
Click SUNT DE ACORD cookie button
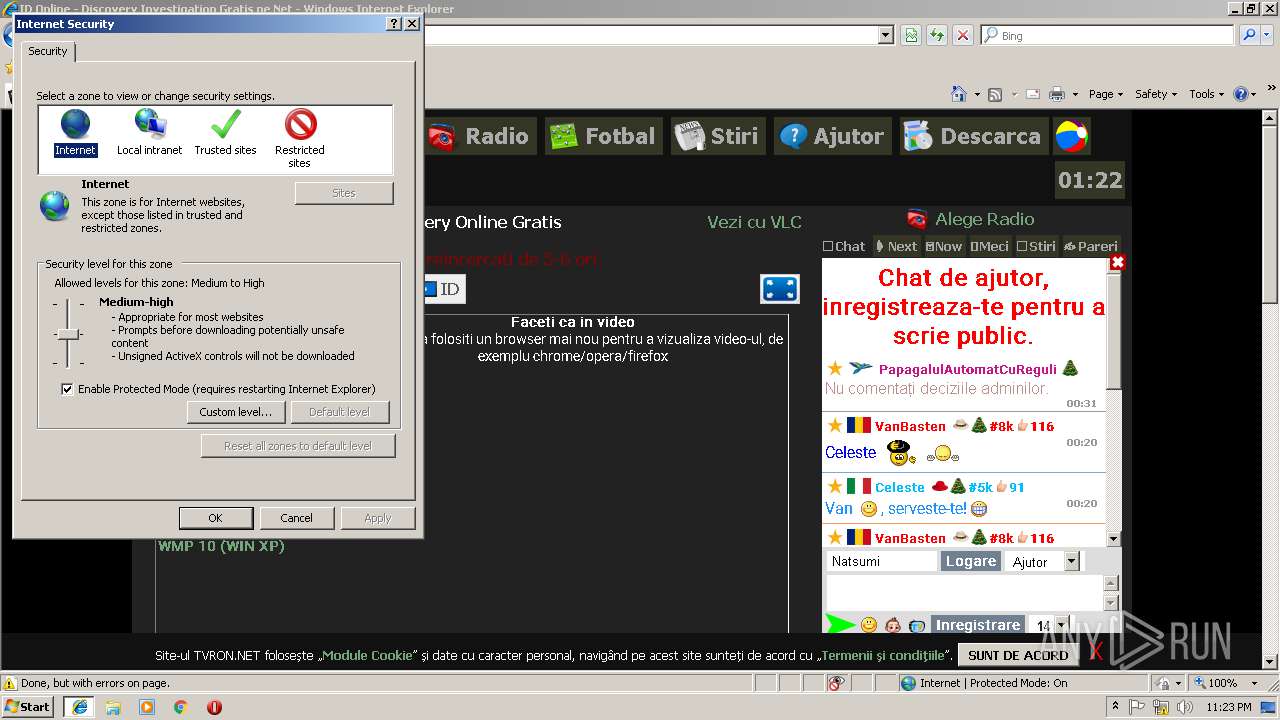1019,655
